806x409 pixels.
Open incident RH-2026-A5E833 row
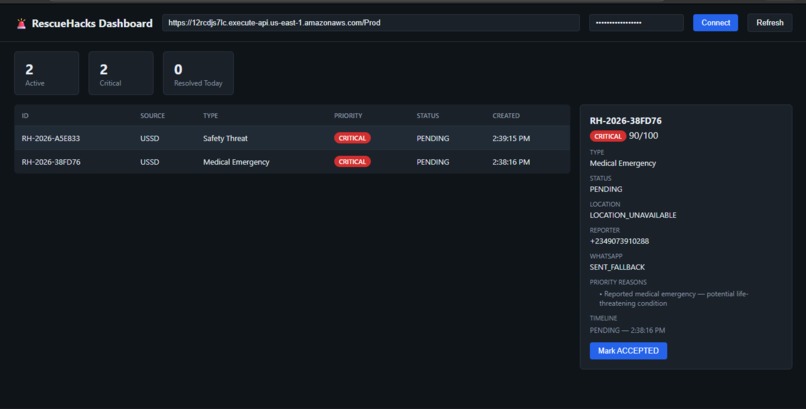pyautogui.click(x=292, y=138)
